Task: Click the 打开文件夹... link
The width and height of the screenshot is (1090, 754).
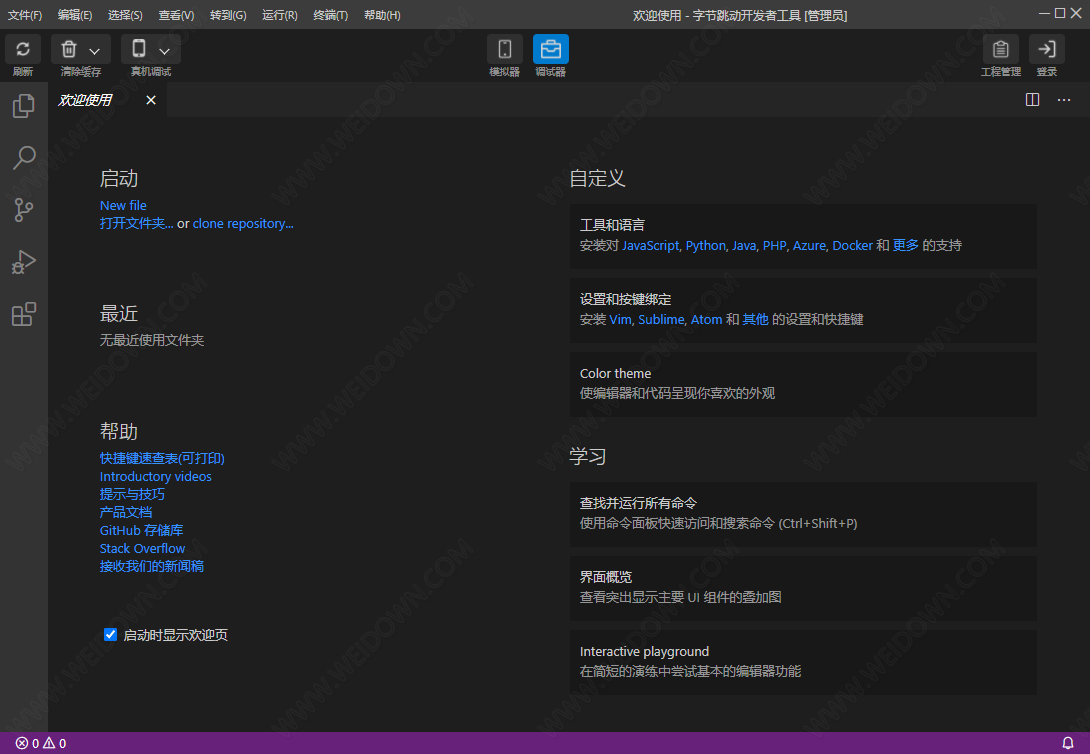Action: 136,223
